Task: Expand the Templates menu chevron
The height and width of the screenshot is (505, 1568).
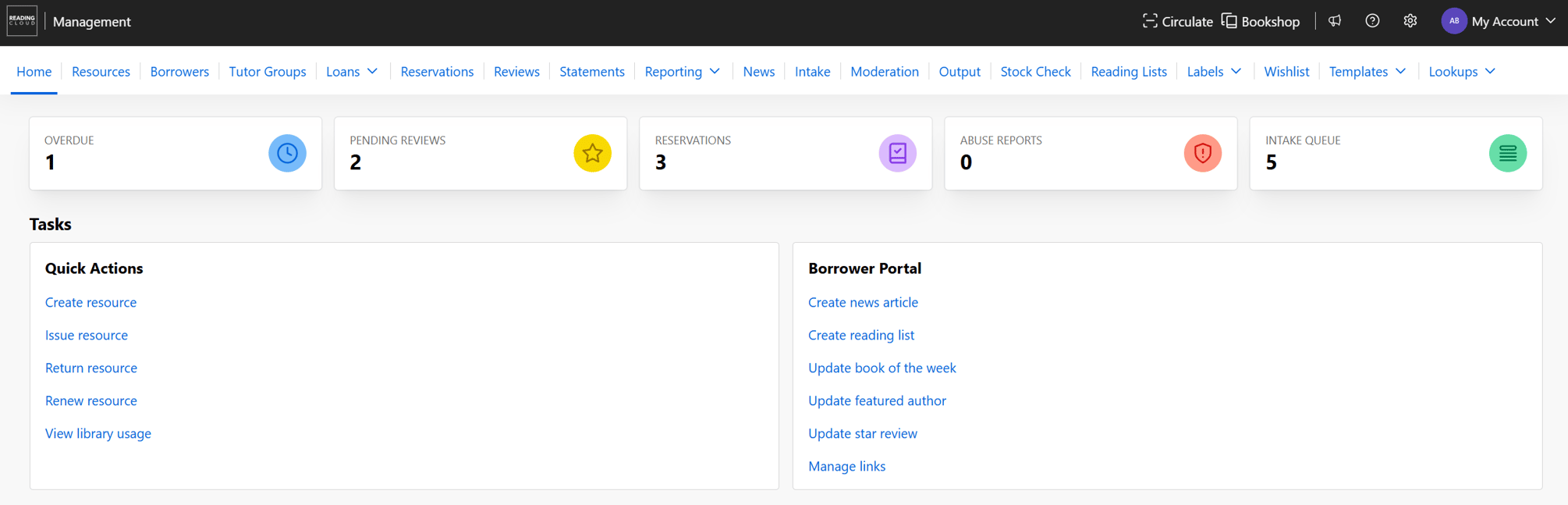Action: click(1400, 71)
